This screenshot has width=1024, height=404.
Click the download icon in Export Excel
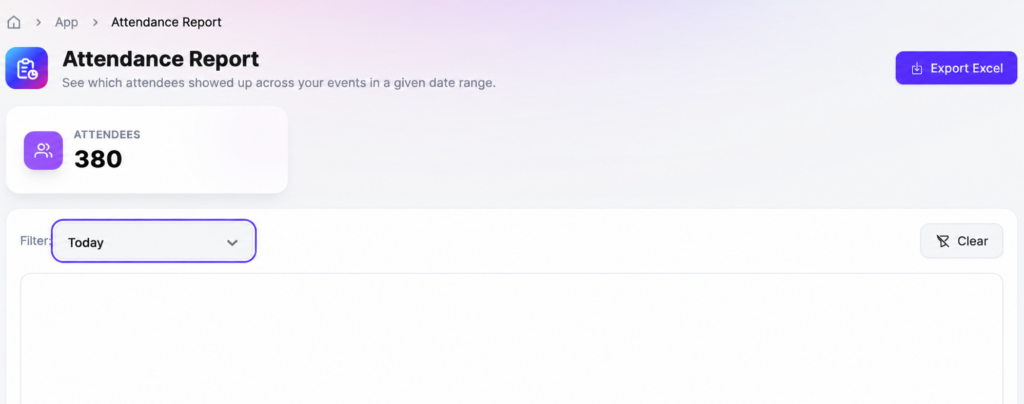coord(917,68)
